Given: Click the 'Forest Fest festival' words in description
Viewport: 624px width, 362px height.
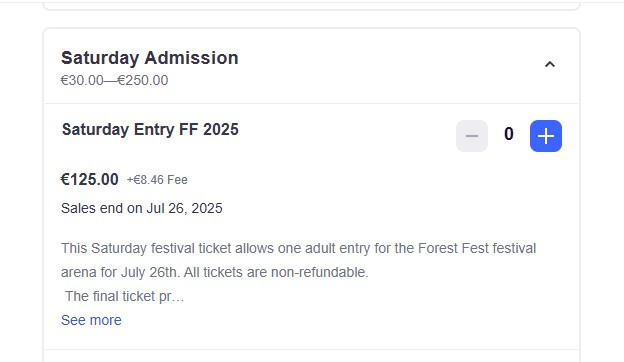Looking at the screenshot, I should click(x=477, y=249).
